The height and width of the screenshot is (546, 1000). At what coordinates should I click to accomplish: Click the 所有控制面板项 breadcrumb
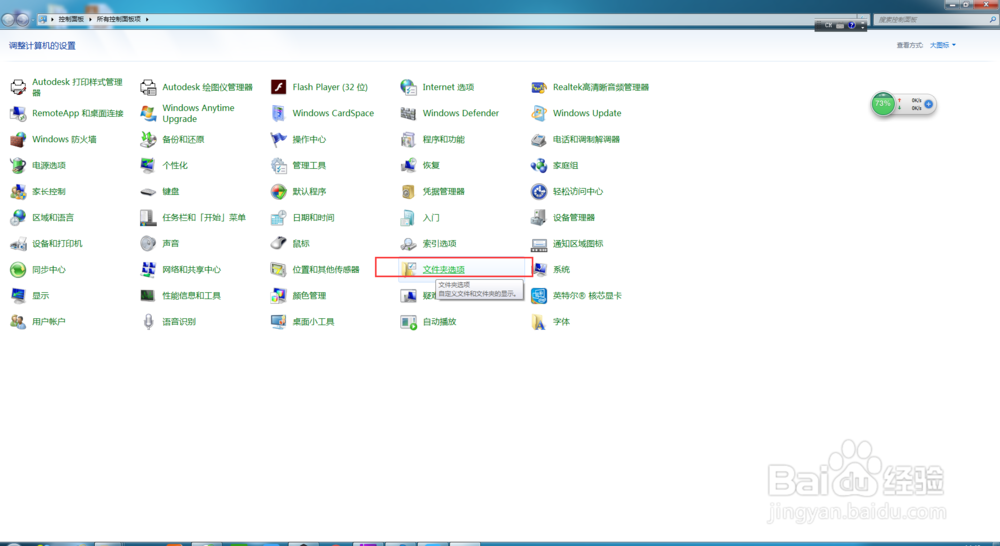click(x=119, y=19)
